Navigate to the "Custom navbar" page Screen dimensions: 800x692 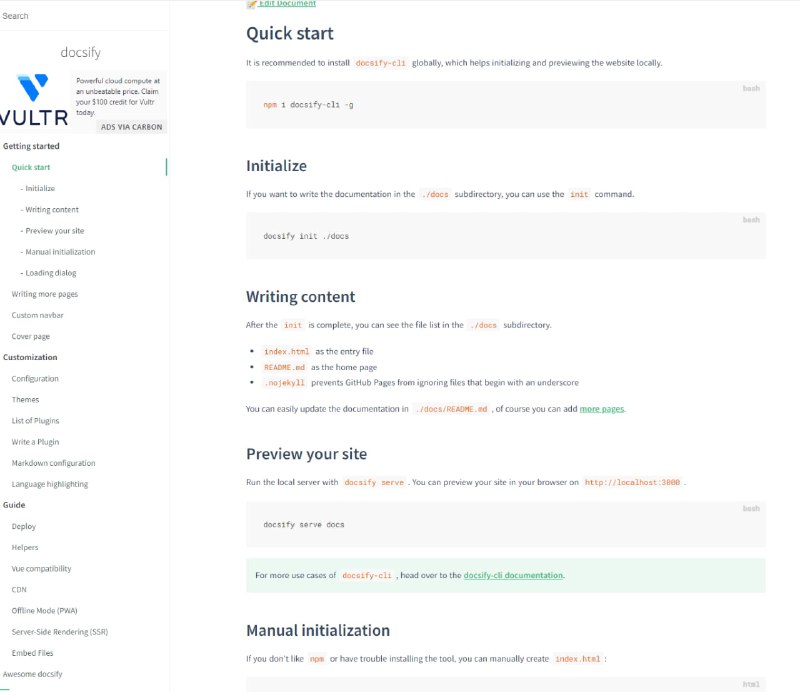(x=40, y=314)
